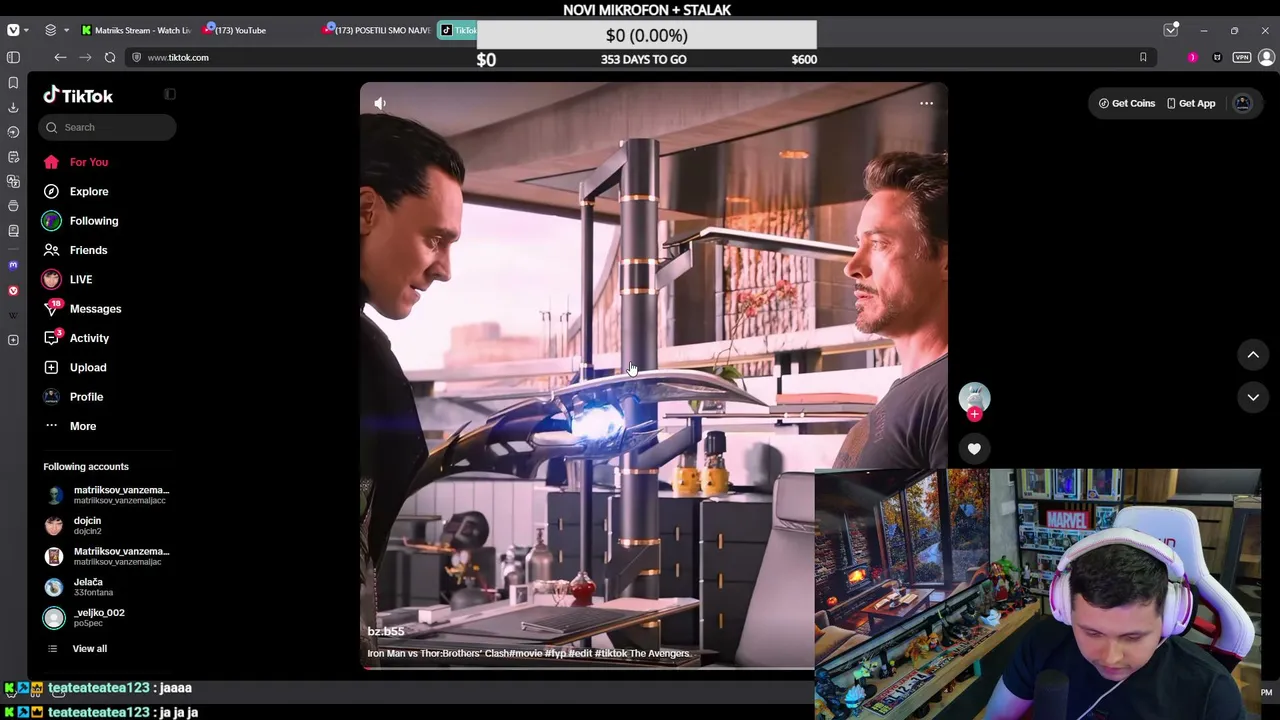Image resolution: width=1280 pixels, height=720 pixels.
Task: Click Get App
Action: [x=1190, y=103]
